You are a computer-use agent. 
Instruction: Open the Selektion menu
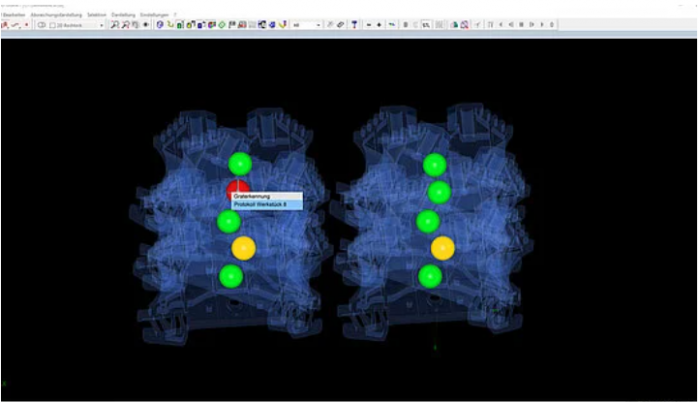(x=96, y=14)
